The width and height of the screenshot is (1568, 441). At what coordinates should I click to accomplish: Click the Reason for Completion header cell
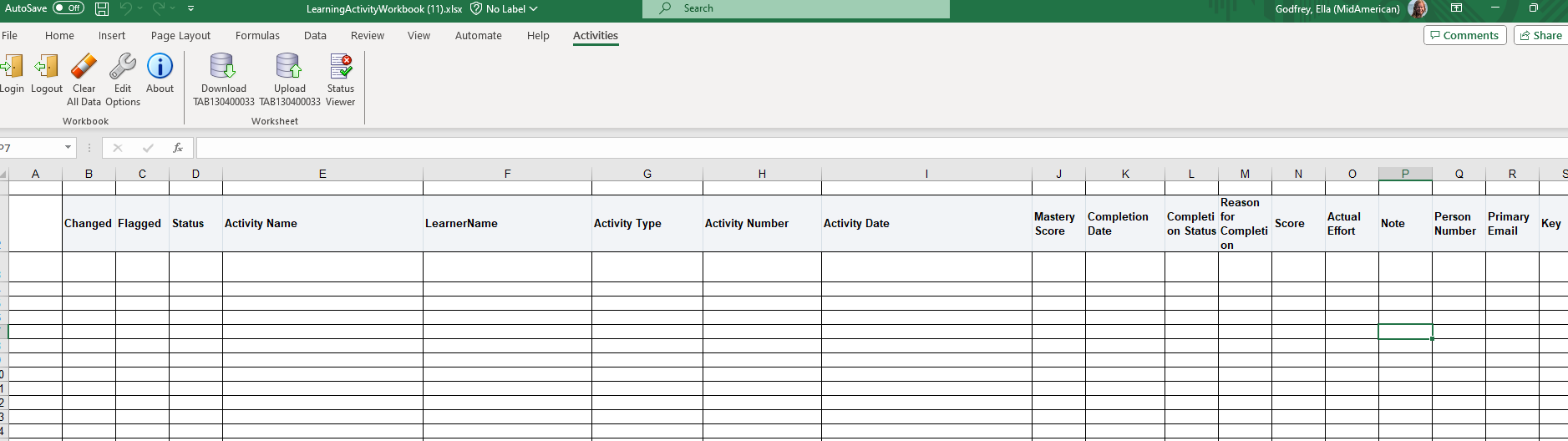[x=1245, y=223]
